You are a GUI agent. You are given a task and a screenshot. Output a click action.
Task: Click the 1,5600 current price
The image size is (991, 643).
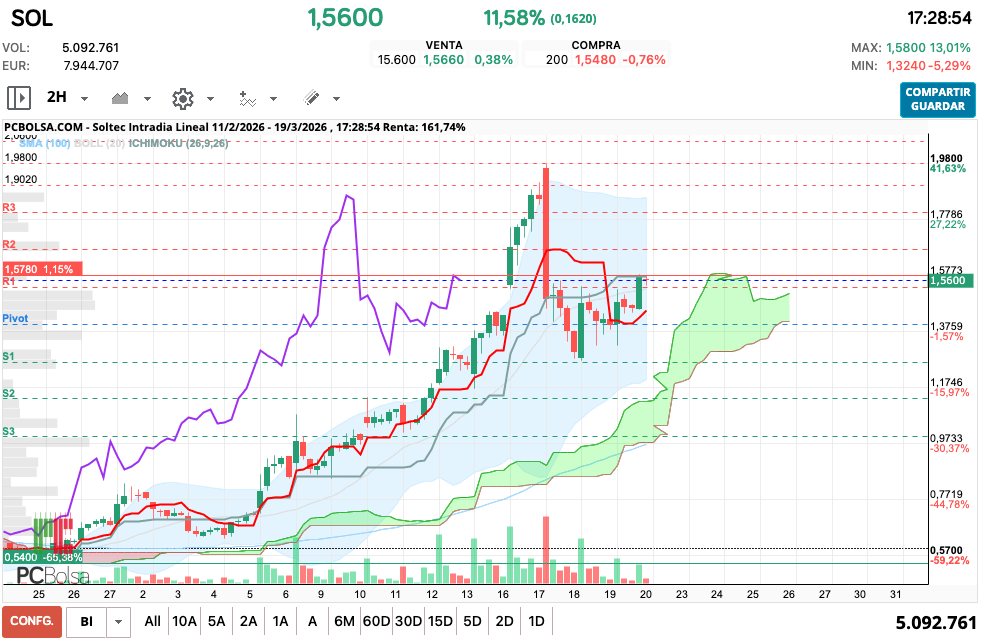click(x=345, y=18)
